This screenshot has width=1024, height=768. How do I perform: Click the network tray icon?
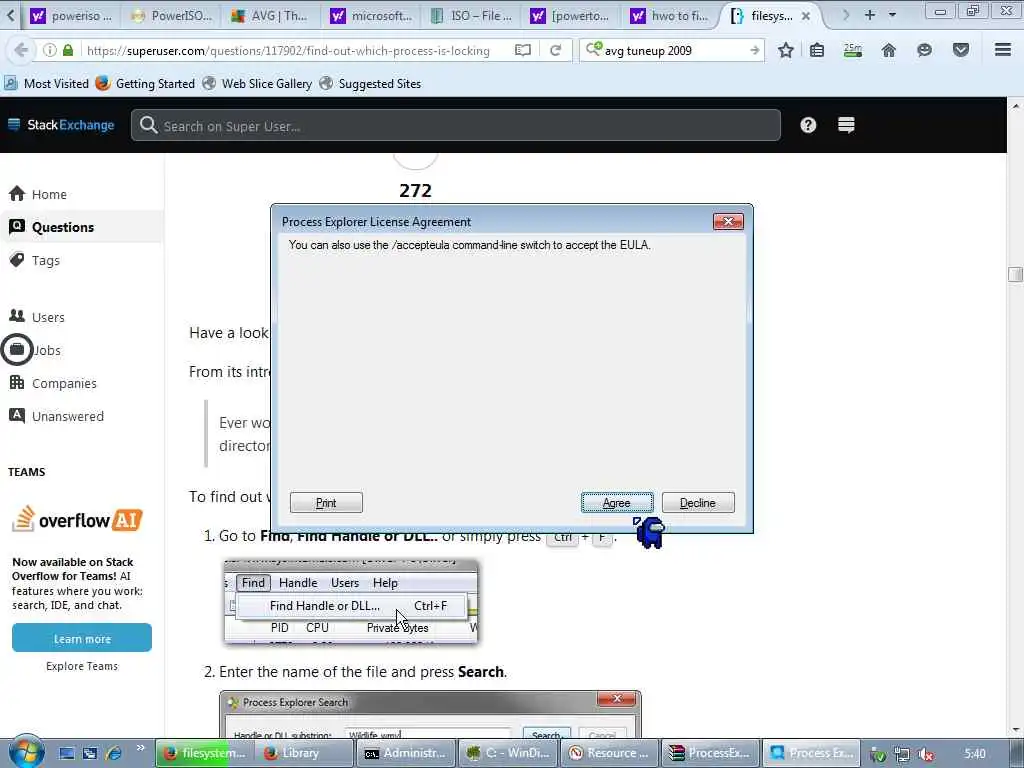point(902,754)
